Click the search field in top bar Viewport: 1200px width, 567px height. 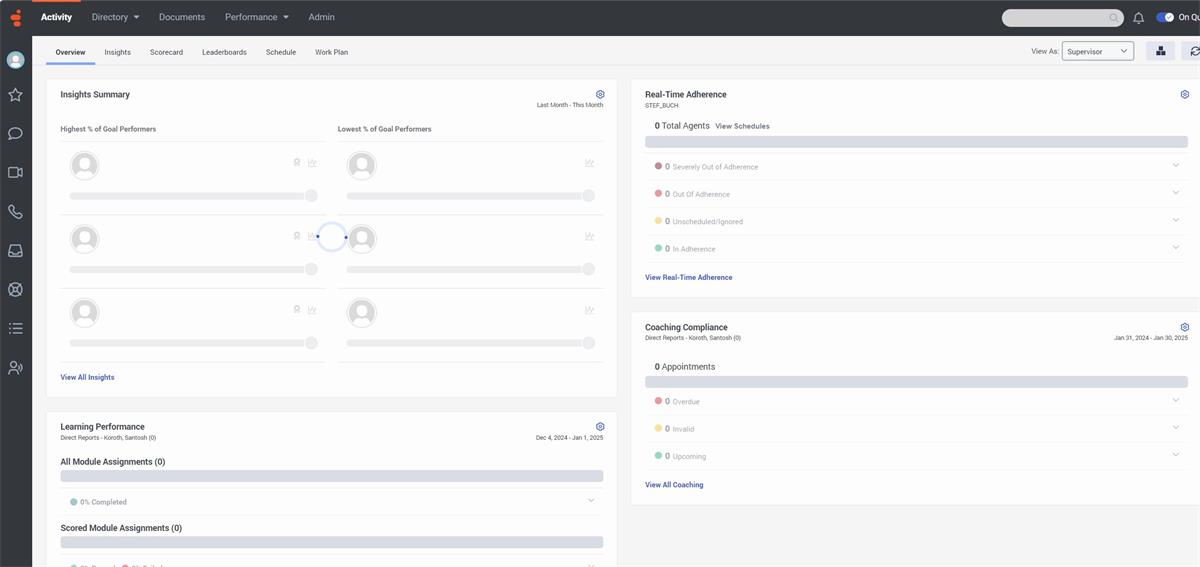coord(1060,18)
